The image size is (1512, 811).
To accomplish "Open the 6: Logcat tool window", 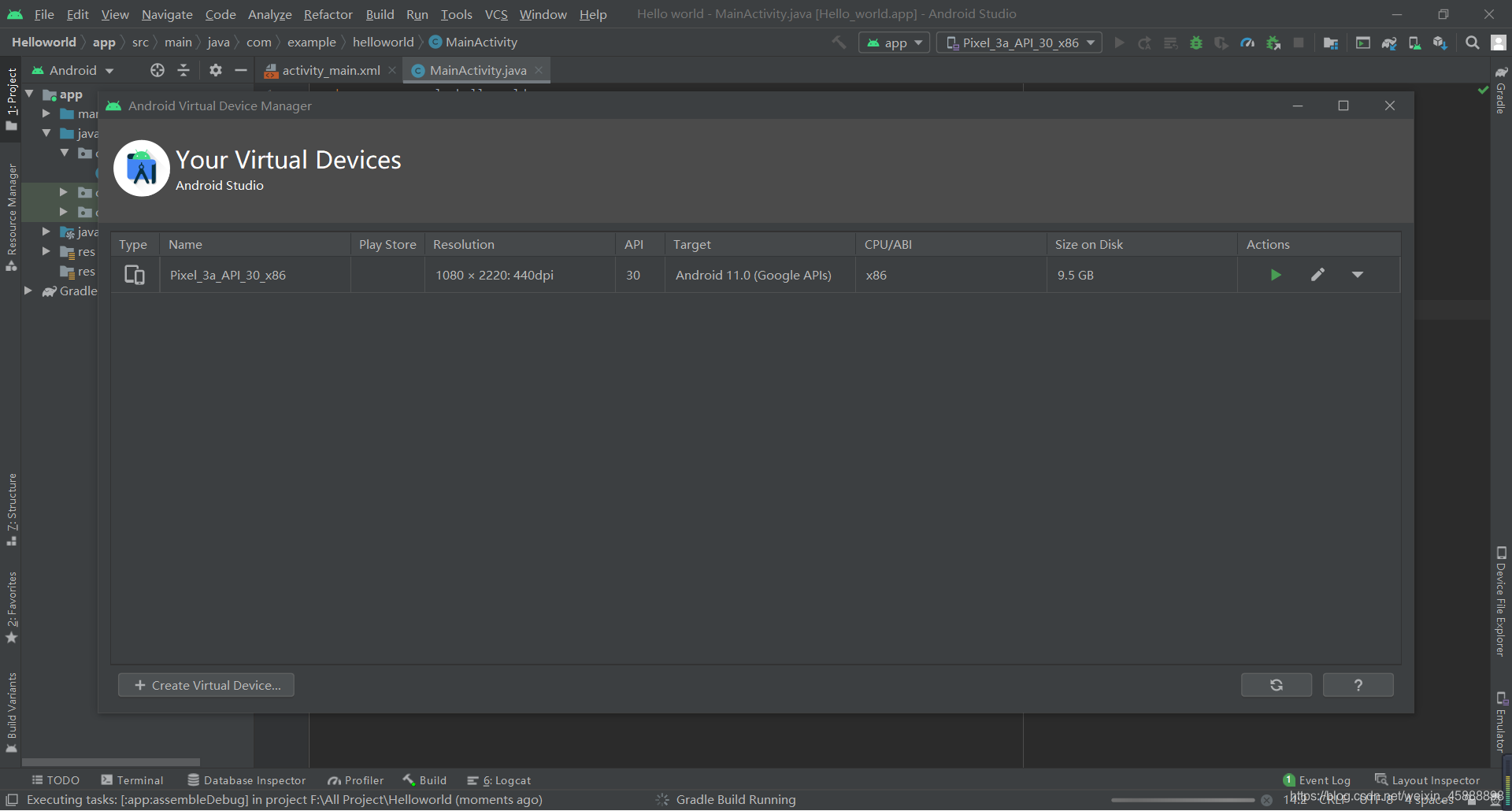I will point(499,780).
